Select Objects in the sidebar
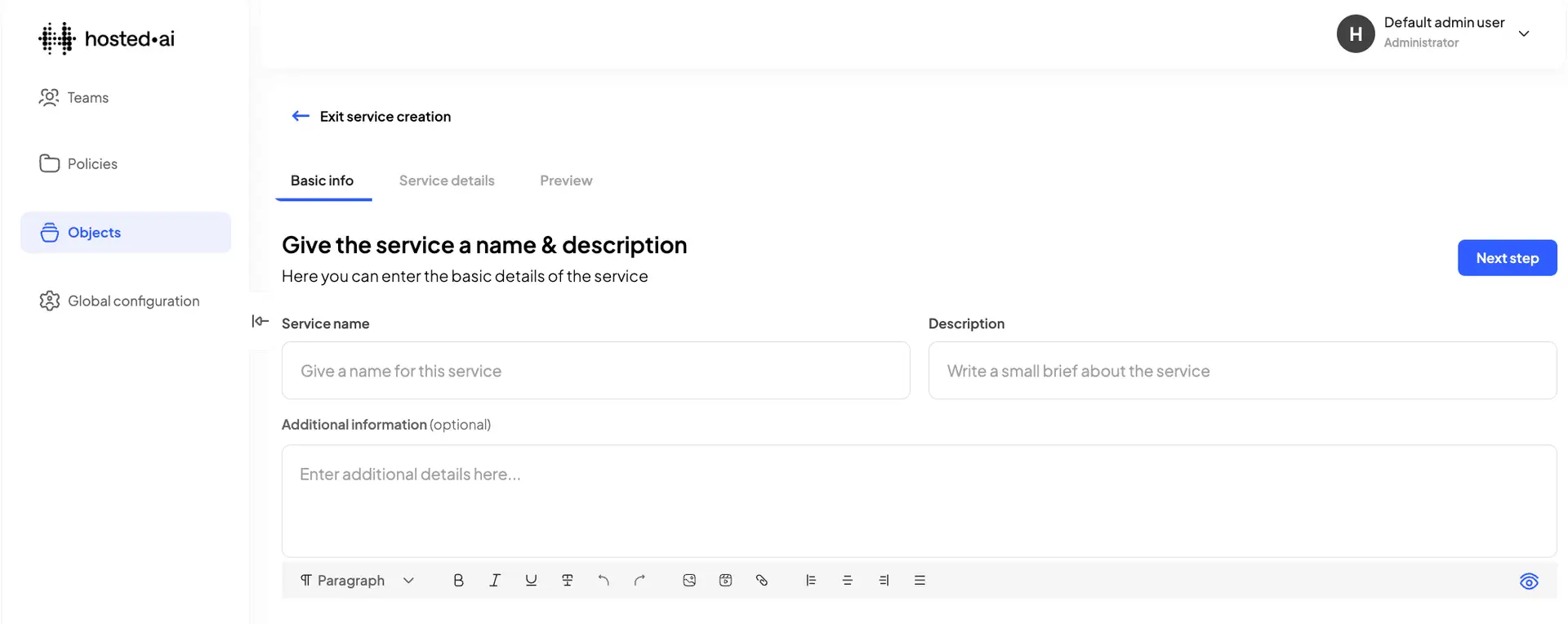This screenshot has width=1568, height=624. (126, 233)
